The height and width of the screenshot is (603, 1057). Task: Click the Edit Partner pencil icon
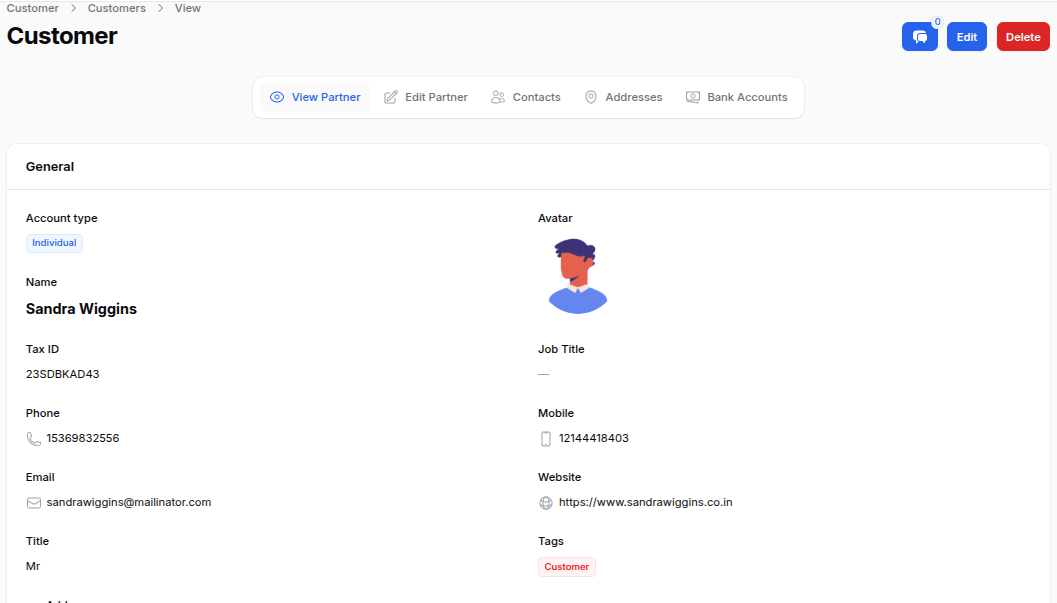click(390, 96)
